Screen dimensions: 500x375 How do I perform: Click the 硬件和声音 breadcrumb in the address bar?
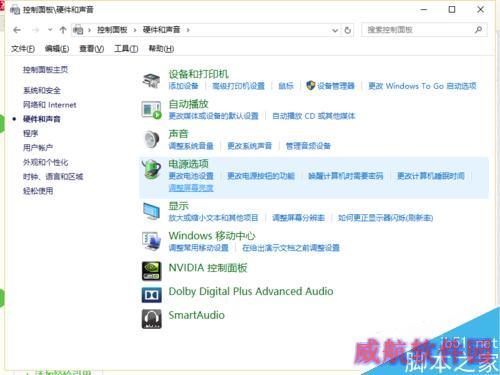tap(162, 30)
